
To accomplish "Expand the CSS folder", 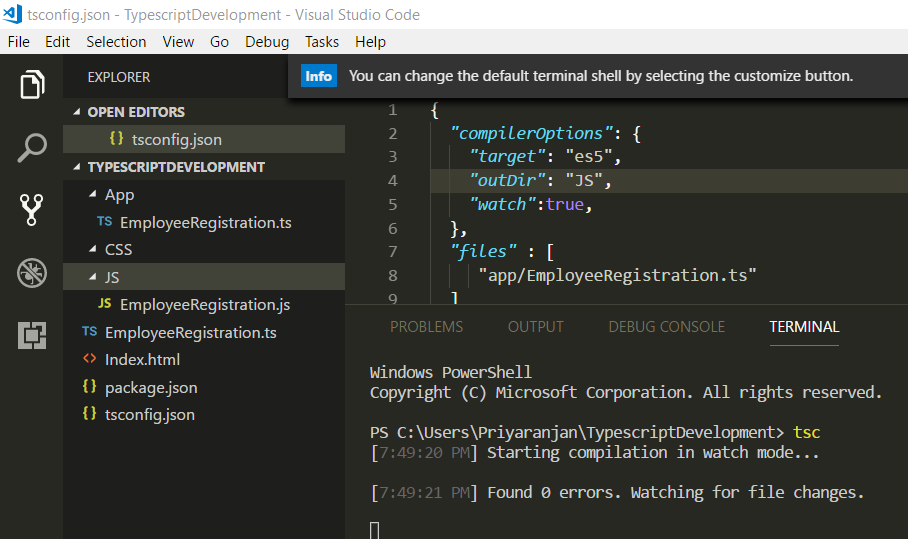I will (x=118, y=249).
